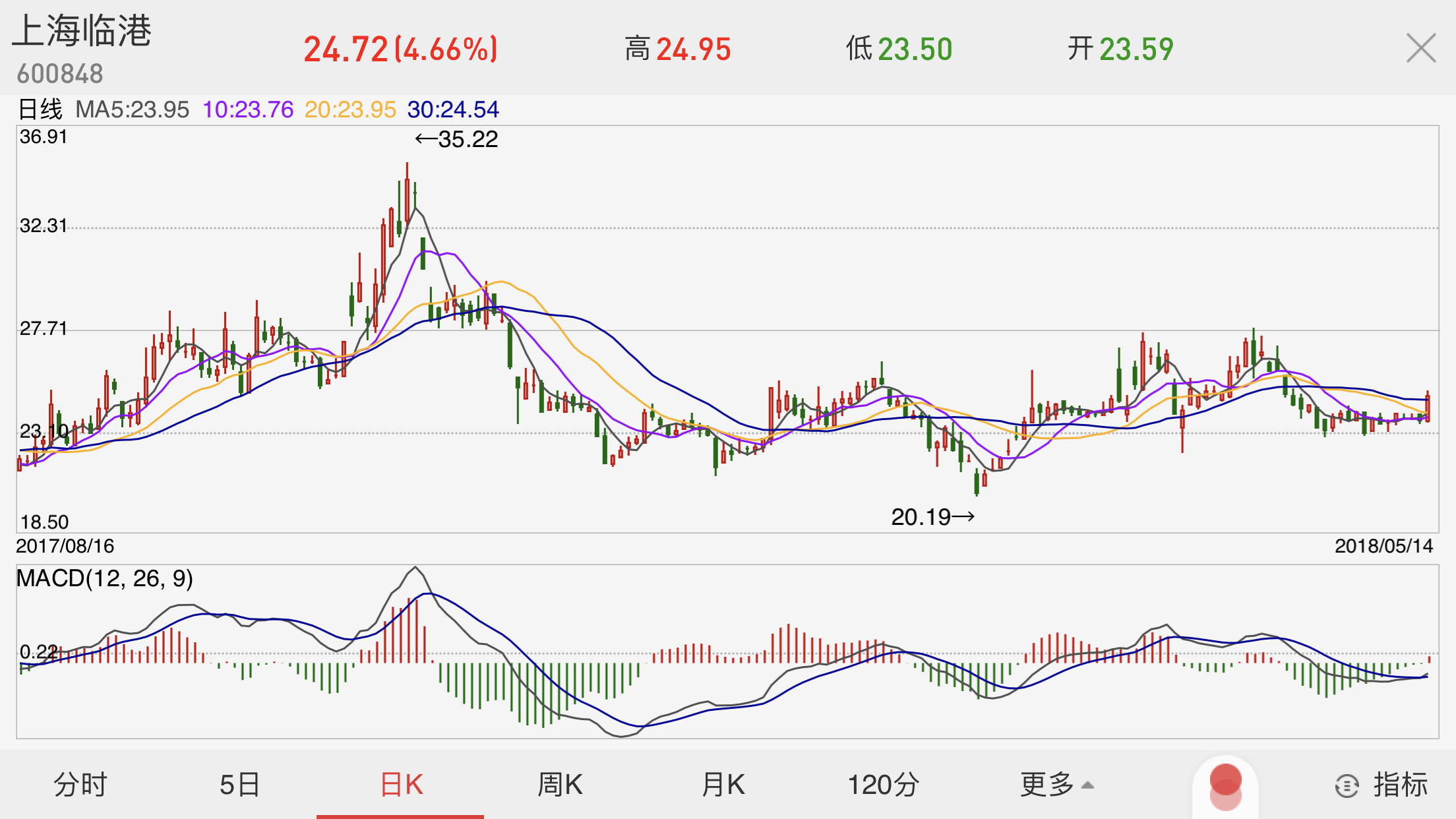
Task: Click the 指标 circular icon
Action: coord(1347,785)
